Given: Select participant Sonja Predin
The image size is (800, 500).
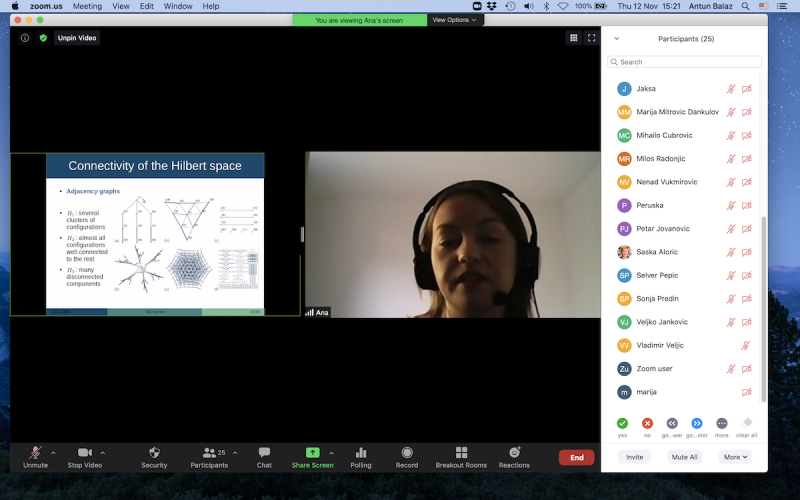Looking at the screenshot, I should click(684, 298).
